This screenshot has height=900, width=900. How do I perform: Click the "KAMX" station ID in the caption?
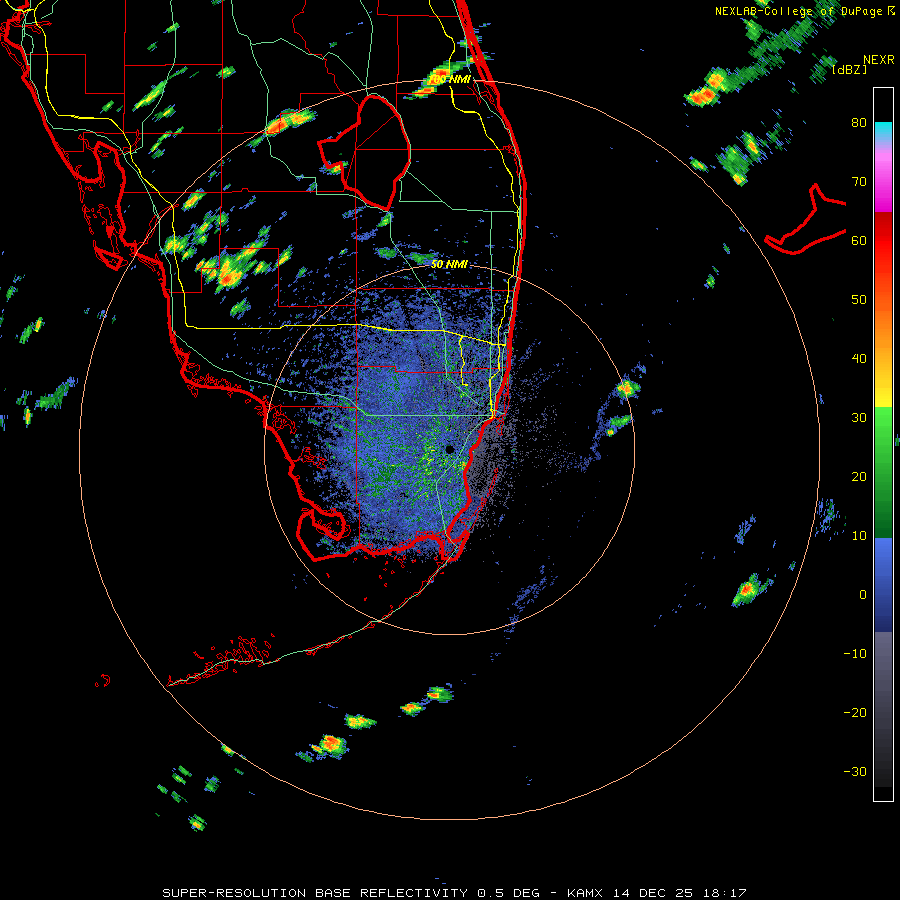(x=585, y=893)
